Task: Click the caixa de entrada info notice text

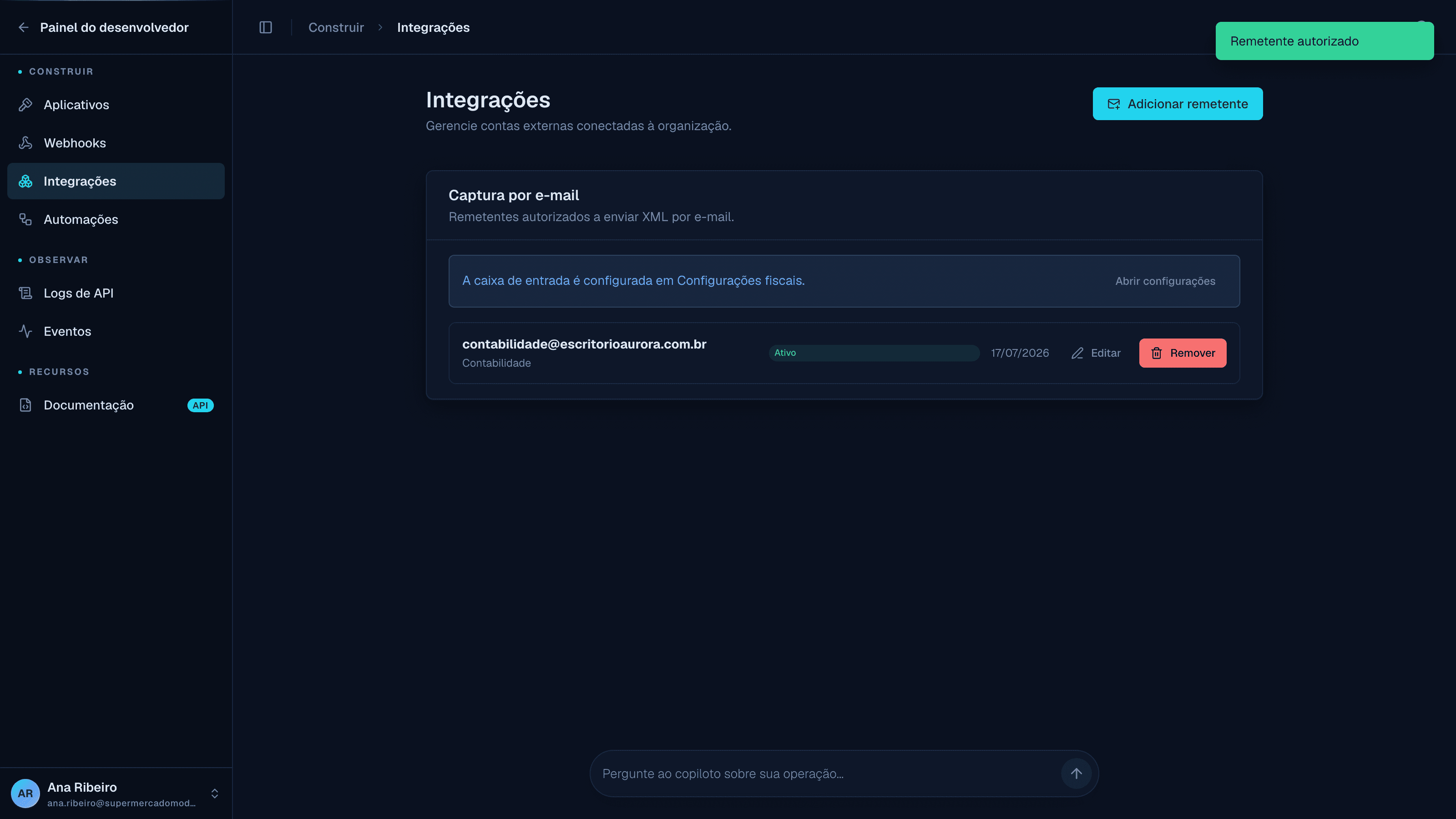Action: [633, 280]
